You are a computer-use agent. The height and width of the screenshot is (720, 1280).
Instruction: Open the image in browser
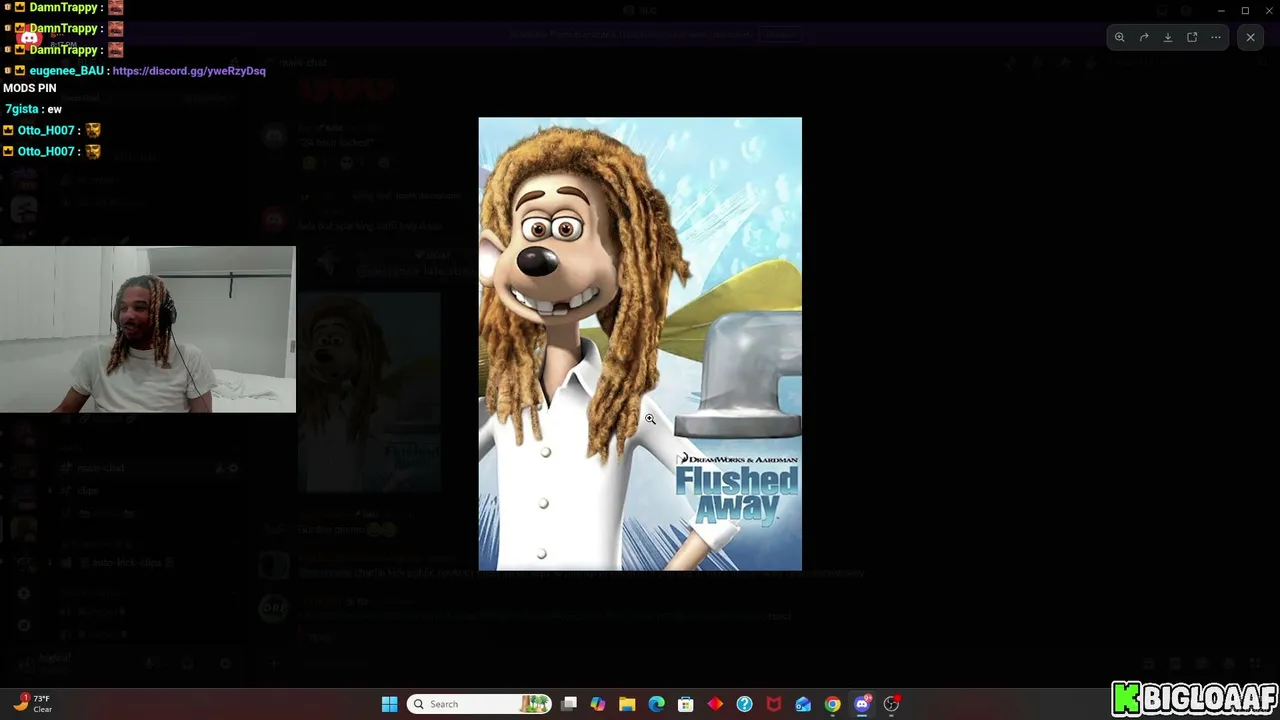pos(1192,38)
